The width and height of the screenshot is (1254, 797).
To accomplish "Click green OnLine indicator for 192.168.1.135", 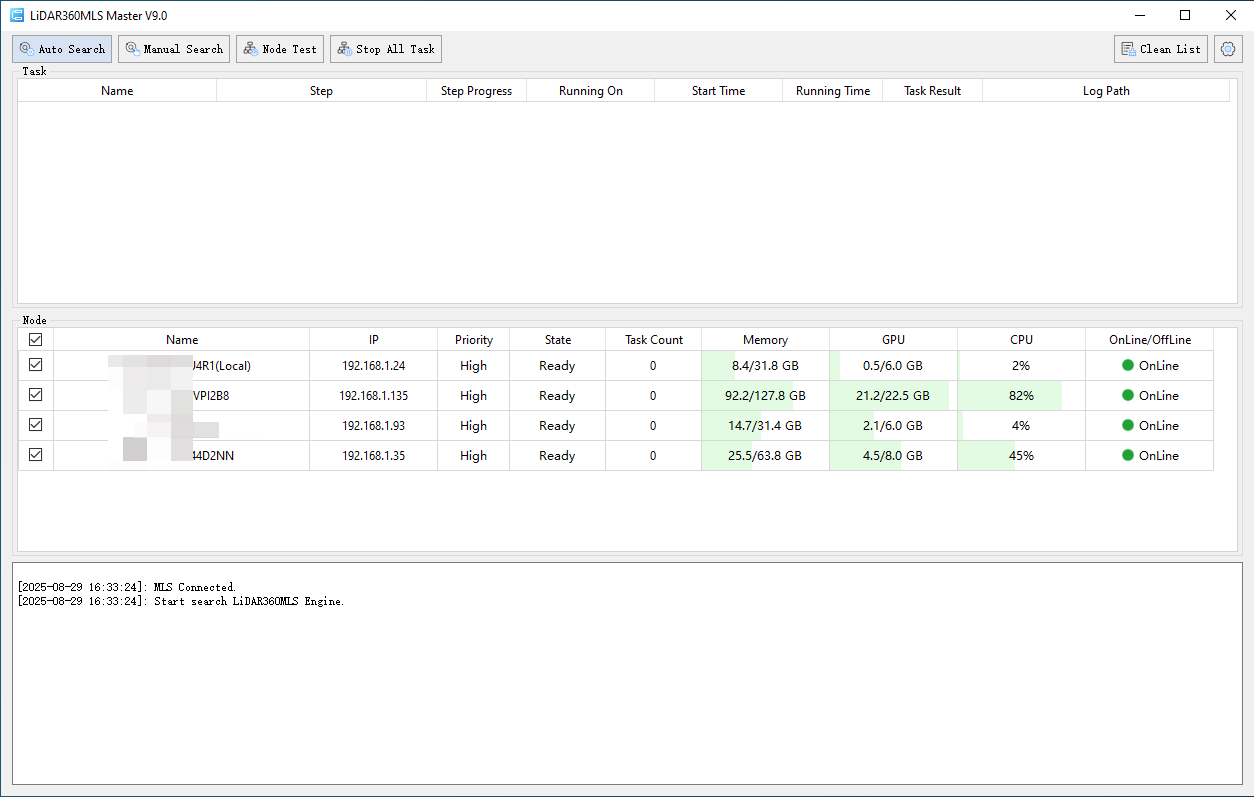I will pos(1128,396).
